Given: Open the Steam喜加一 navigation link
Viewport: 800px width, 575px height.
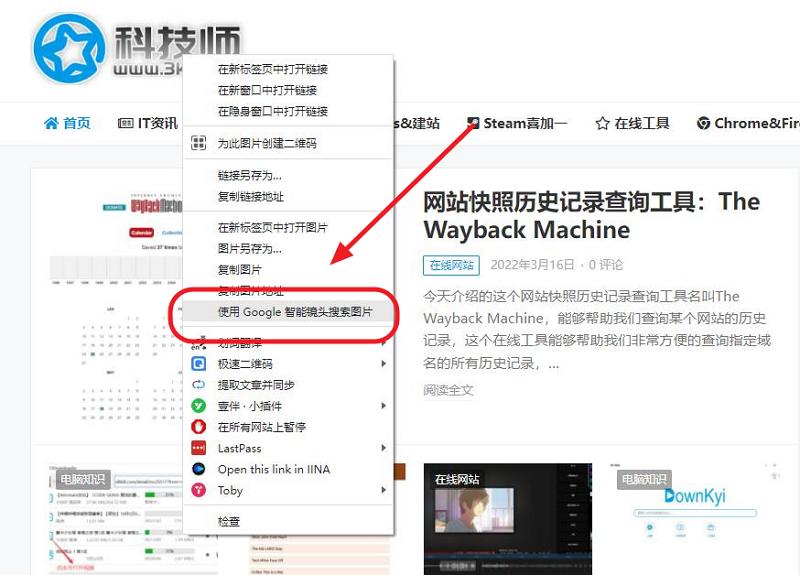Looking at the screenshot, I should (517, 123).
